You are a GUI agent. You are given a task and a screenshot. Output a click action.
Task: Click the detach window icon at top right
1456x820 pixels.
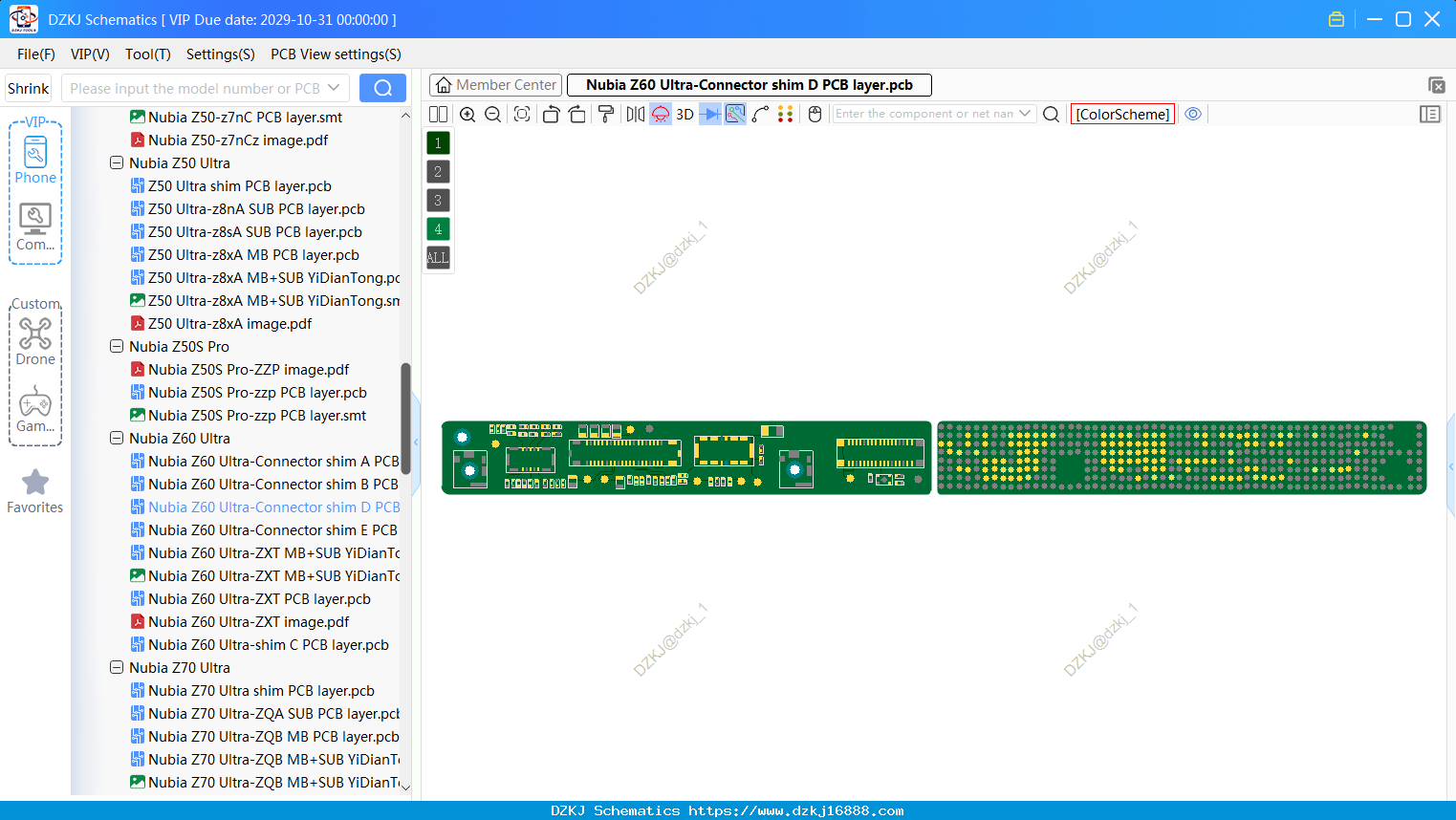[x=1436, y=85]
